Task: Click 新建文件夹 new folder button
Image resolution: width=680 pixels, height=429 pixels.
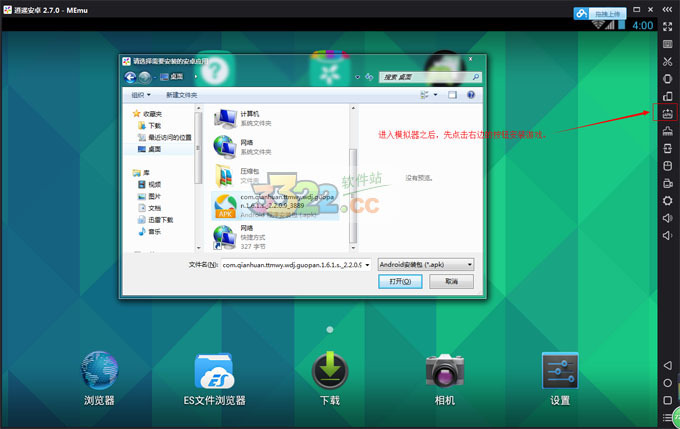Action: tap(181, 95)
